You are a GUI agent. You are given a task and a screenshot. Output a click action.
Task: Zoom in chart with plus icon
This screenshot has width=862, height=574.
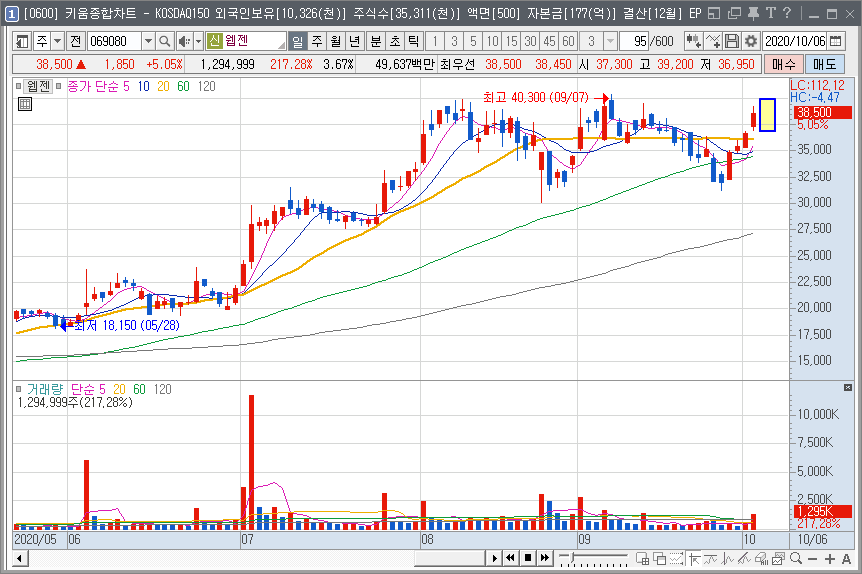pos(830,559)
